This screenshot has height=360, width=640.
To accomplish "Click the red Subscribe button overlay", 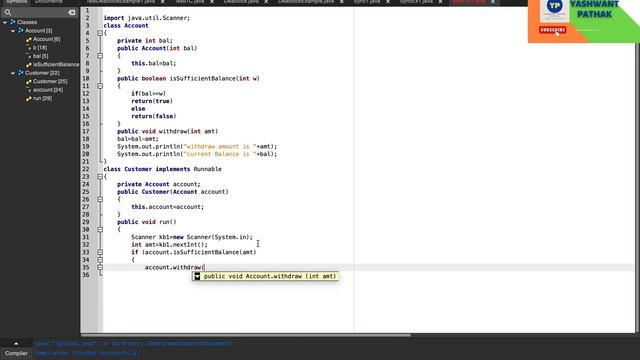I will tap(552, 30).
